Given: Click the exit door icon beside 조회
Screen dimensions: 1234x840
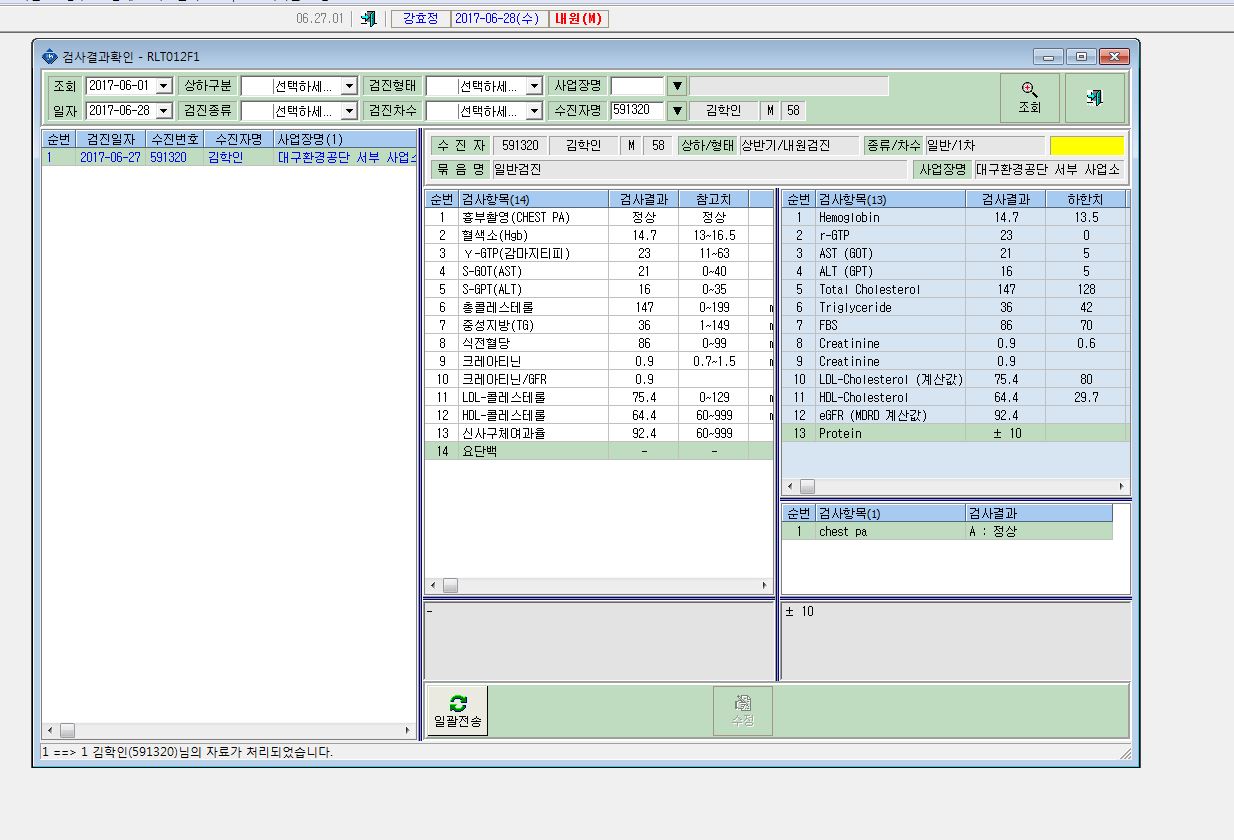Looking at the screenshot, I should click(x=1094, y=98).
